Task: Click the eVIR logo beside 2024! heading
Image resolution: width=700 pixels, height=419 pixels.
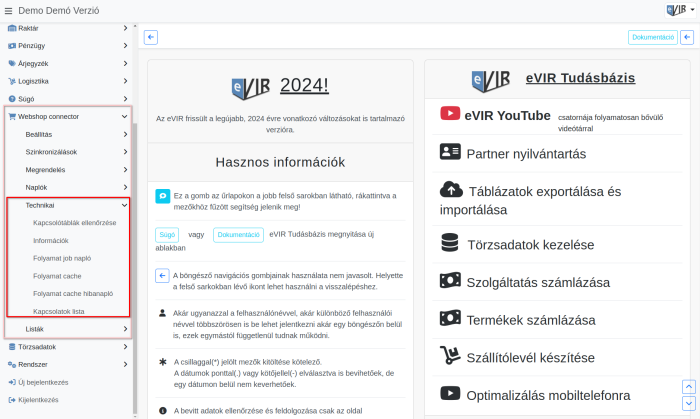Action: click(x=250, y=88)
